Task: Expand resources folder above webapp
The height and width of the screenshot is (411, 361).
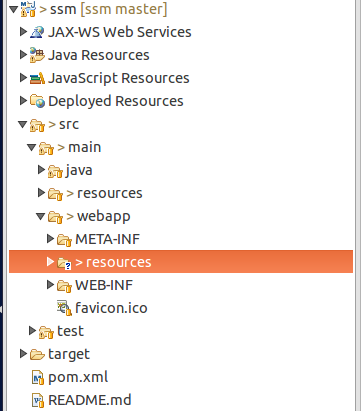Action: pos(41,193)
